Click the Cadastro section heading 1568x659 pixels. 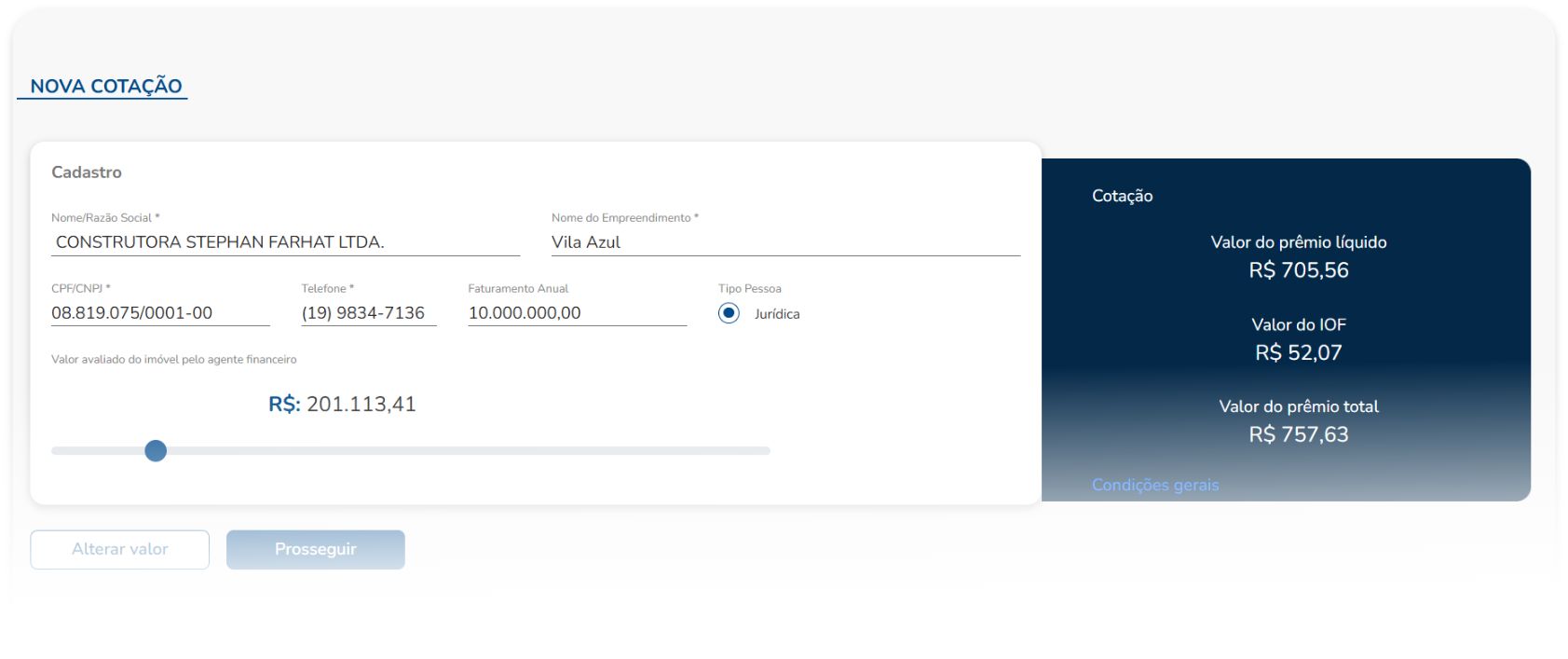tap(87, 172)
